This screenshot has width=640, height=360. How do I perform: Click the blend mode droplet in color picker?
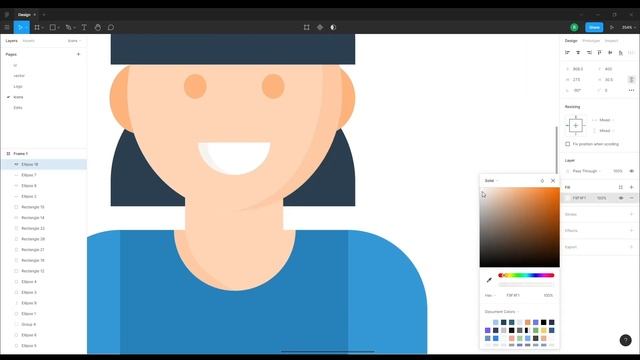[542, 181]
